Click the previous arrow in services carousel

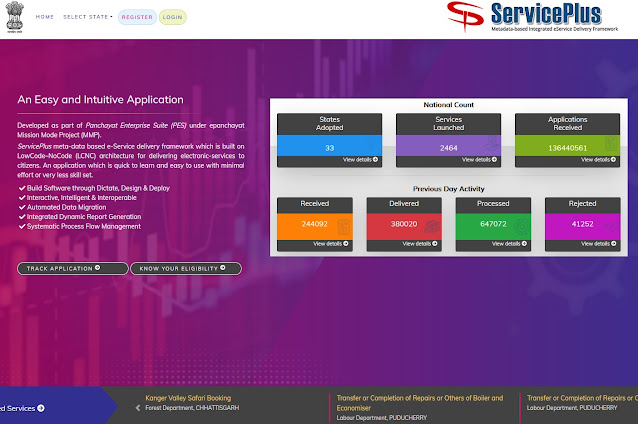click(138, 408)
